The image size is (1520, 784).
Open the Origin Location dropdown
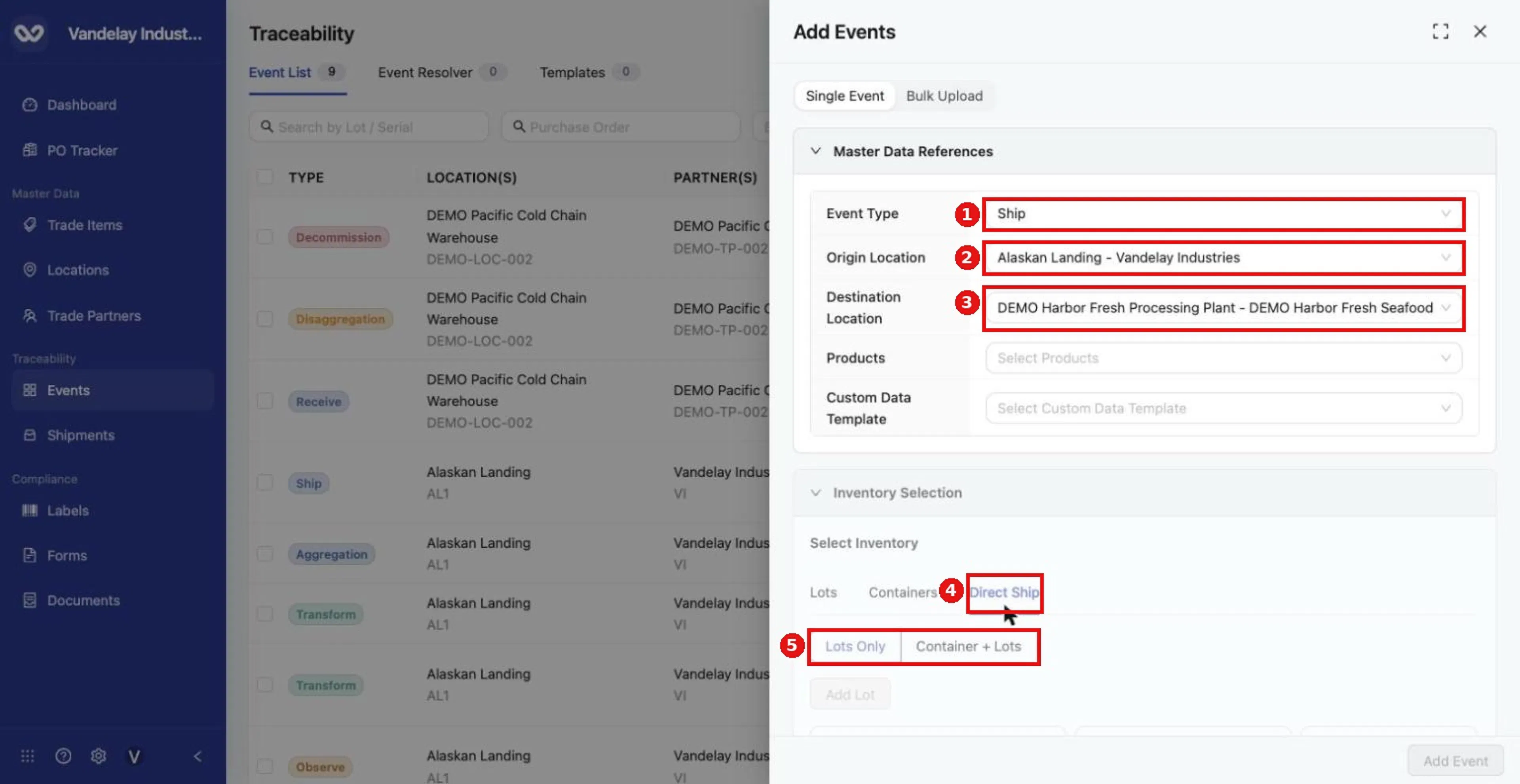coord(1223,258)
